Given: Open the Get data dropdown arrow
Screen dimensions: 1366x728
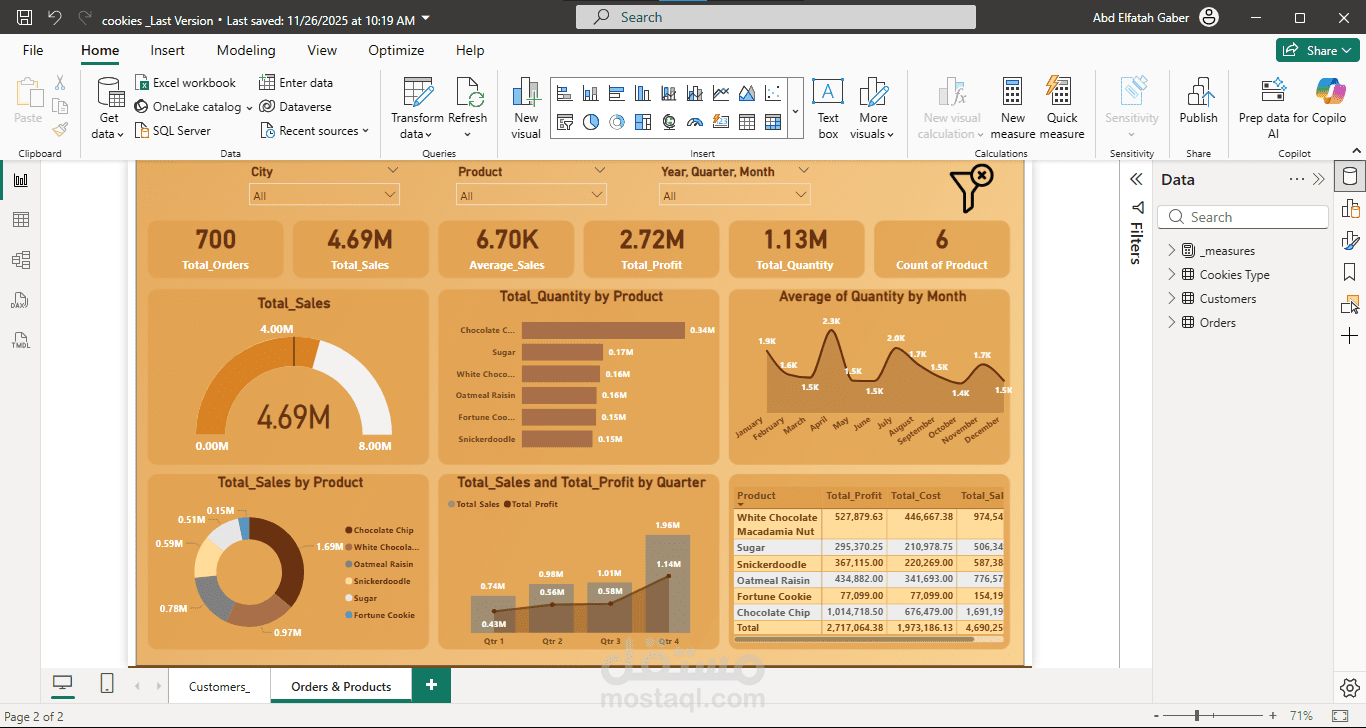Looking at the screenshot, I should point(121,135).
